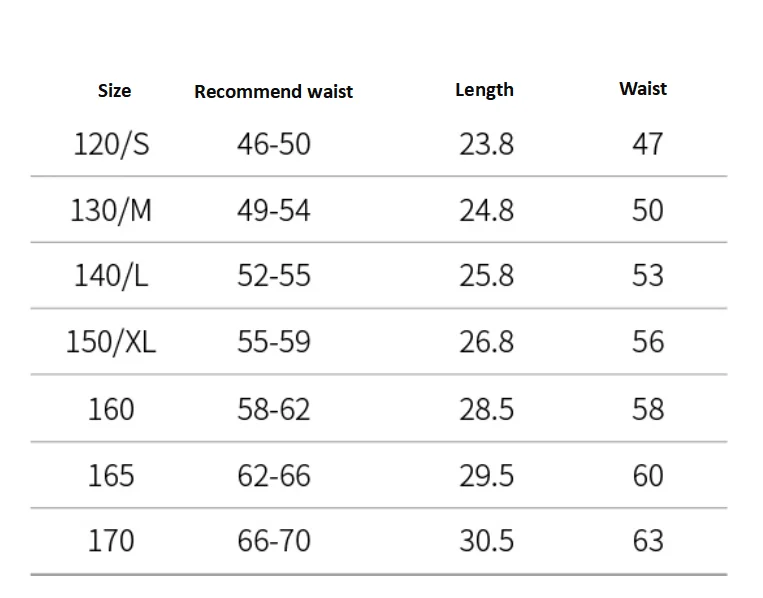Select the 170 size cell
The height and width of the screenshot is (598, 763).
pos(111,541)
